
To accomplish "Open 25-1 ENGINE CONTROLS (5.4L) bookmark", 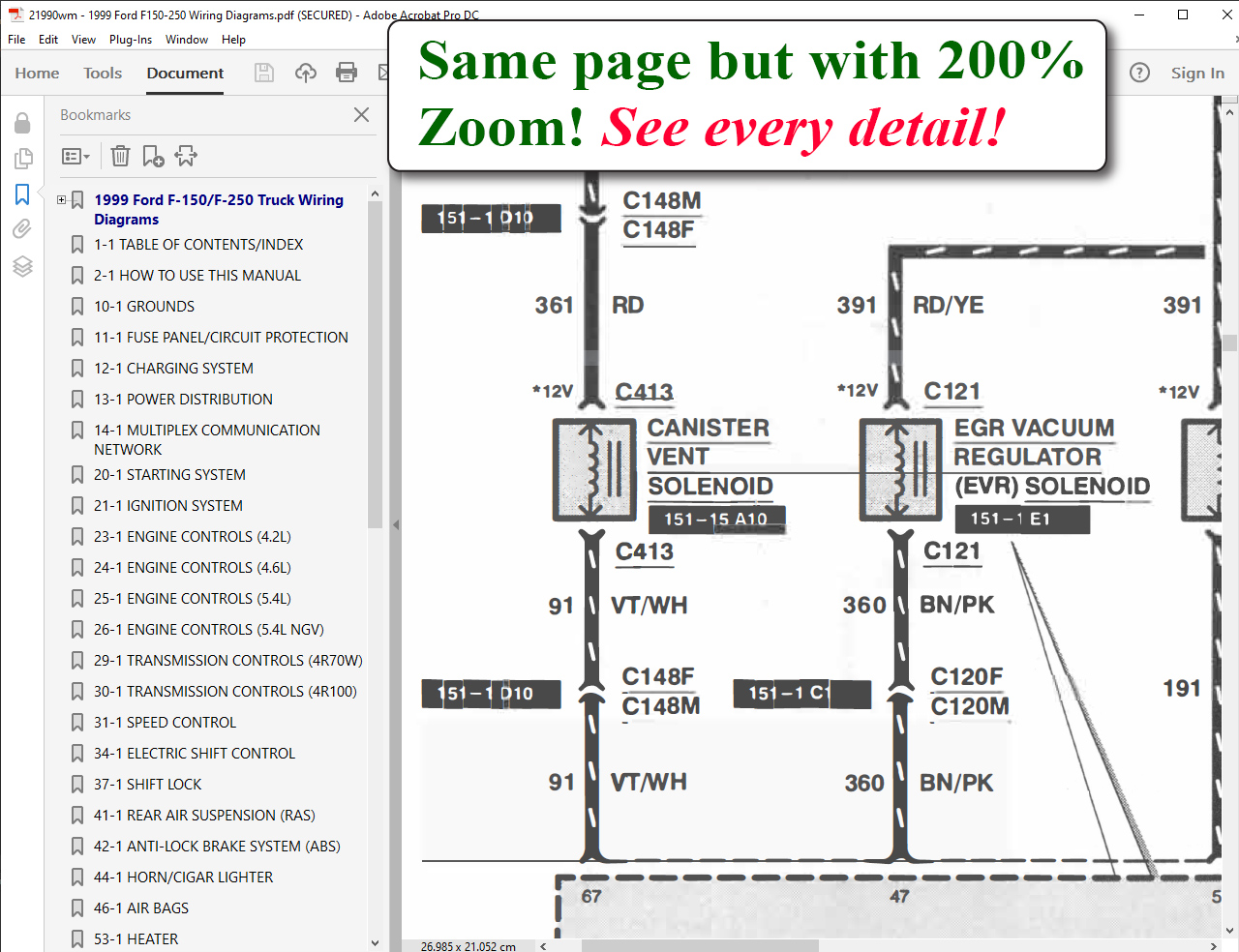I will (193, 599).
